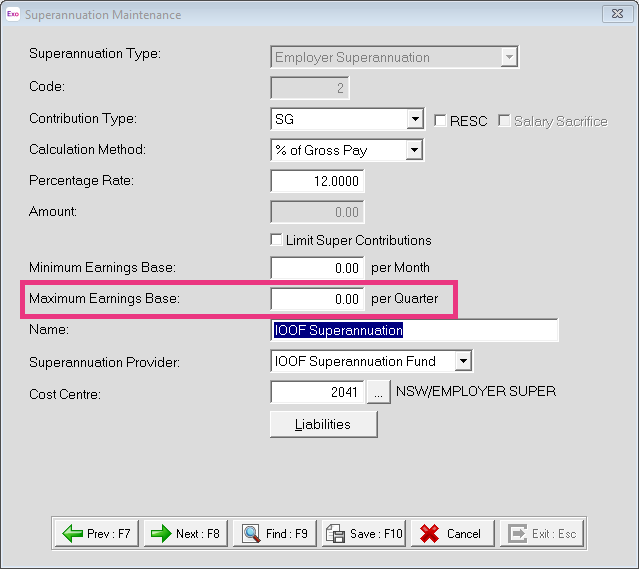Click the Percentage Rate field
Screen dimensions: 639x569
pos(317,181)
